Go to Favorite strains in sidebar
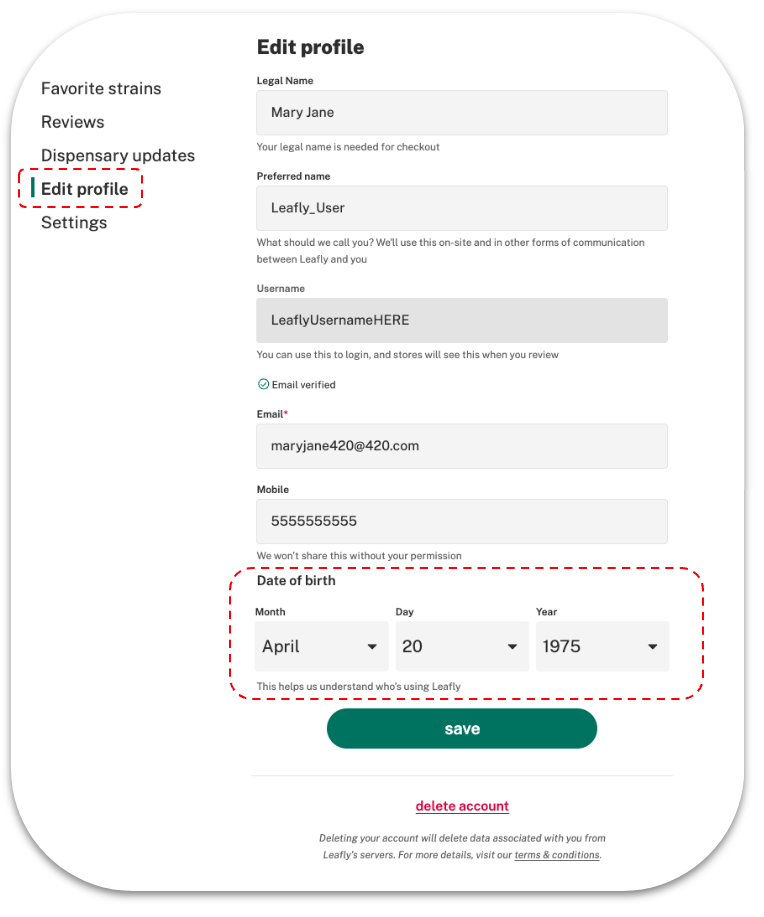 pos(101,88)
